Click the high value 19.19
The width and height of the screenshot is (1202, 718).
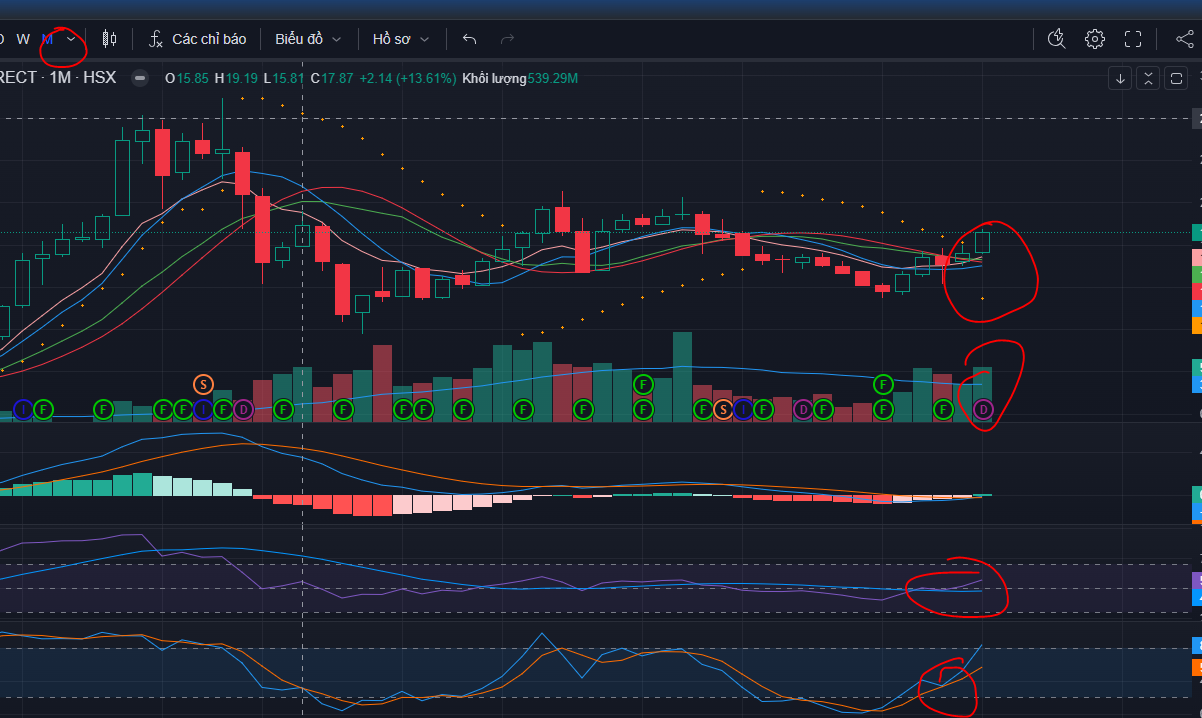click(242, 78)
